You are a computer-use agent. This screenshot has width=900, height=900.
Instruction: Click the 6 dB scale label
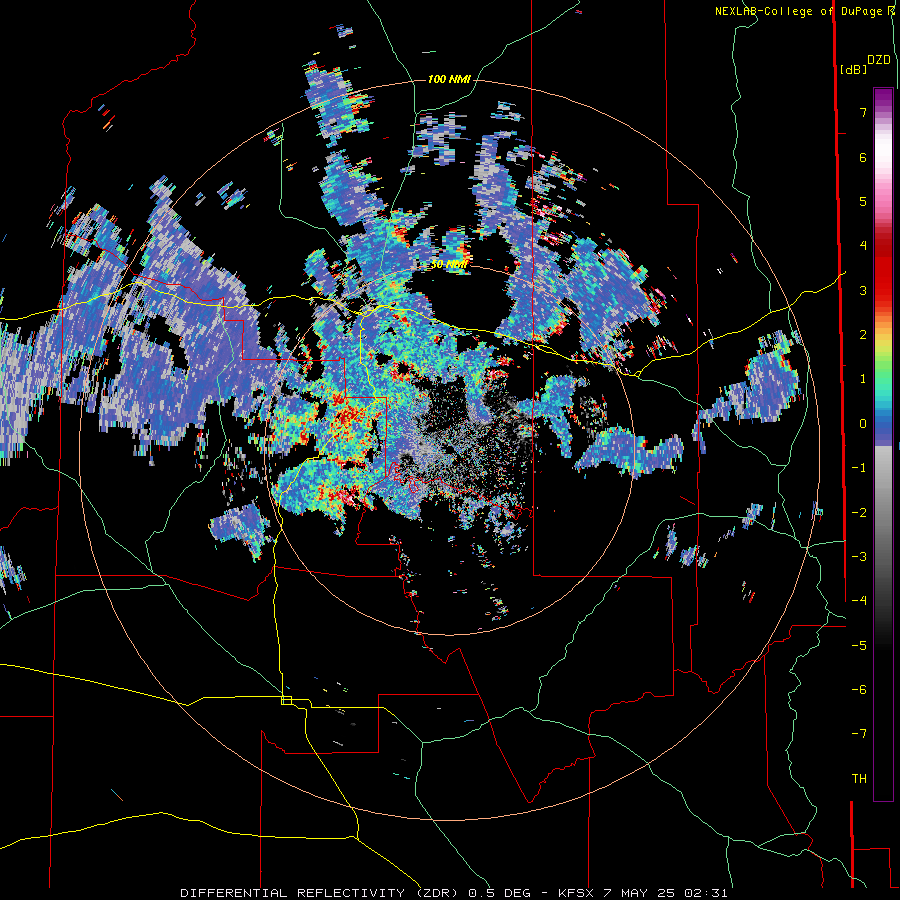863,157
